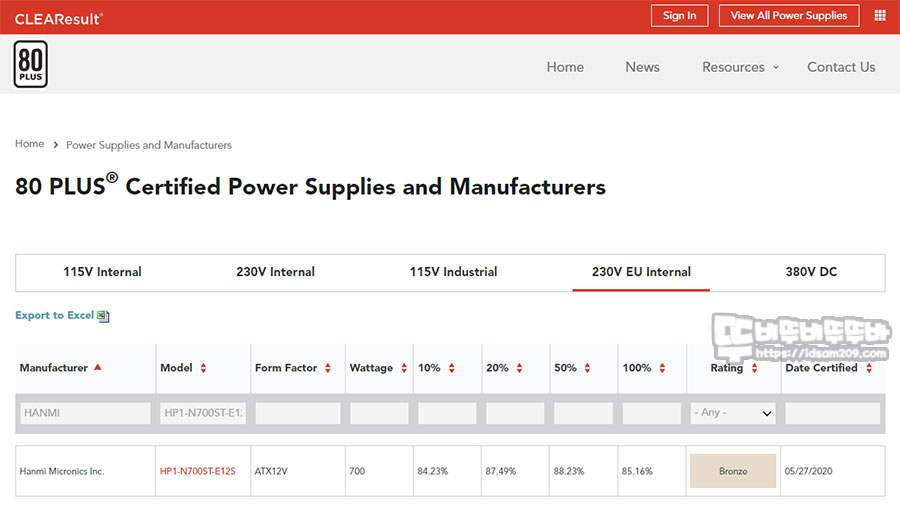900x508 pixels.
Task: Open the Rating filter dropdown
Action: [x=733, y=413]
